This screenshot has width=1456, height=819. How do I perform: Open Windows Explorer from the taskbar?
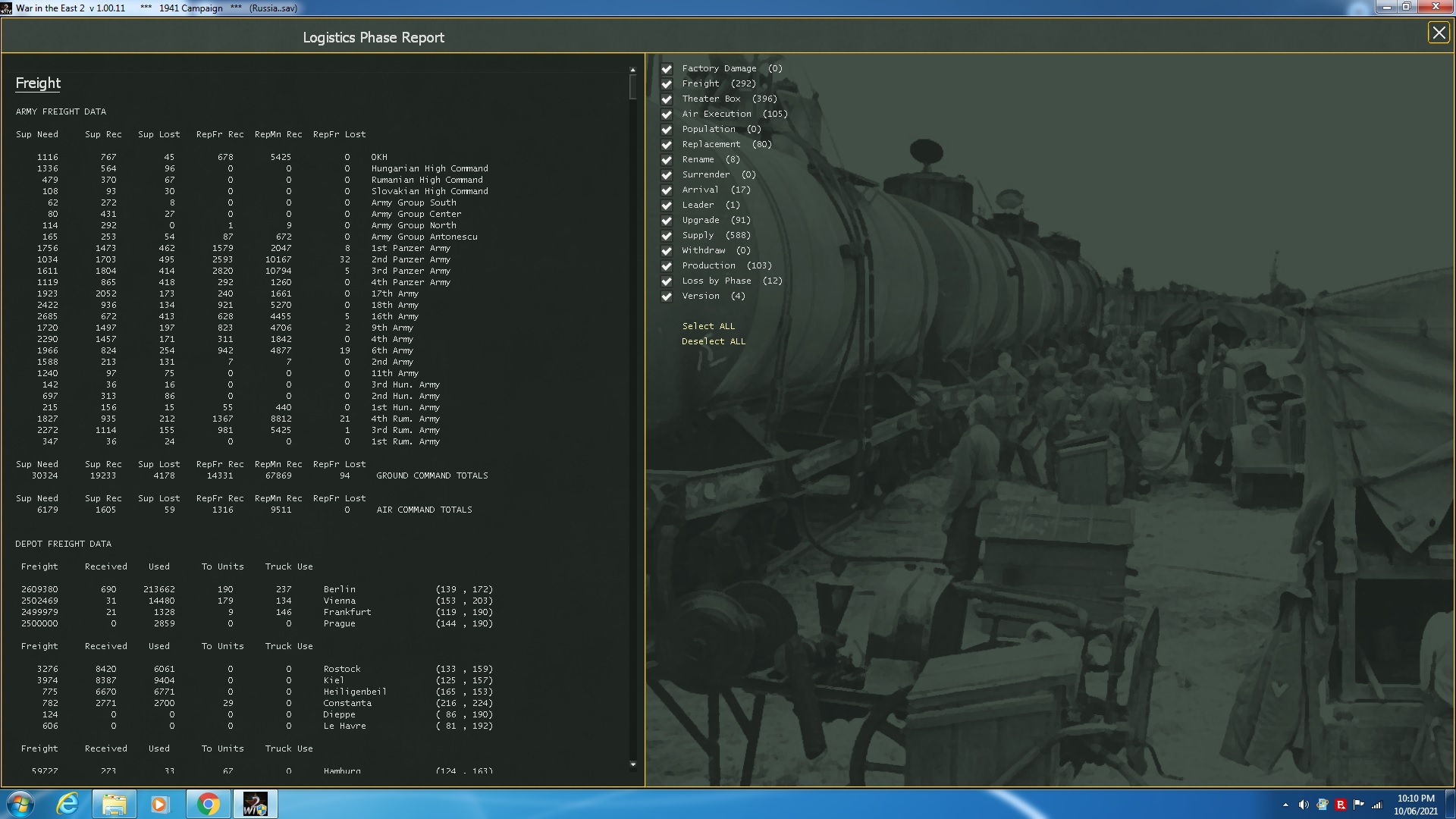pyautogui.click(x=115, y=803)
